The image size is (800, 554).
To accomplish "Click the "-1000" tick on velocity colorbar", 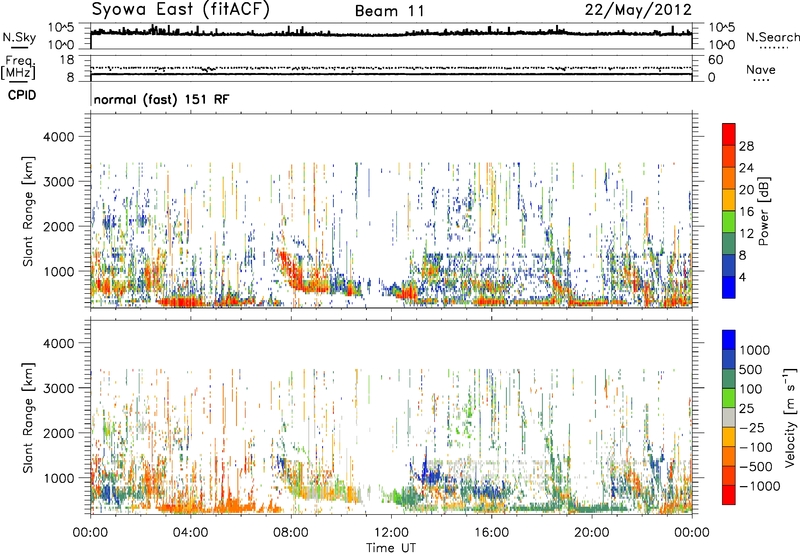I will coord(760,486).
